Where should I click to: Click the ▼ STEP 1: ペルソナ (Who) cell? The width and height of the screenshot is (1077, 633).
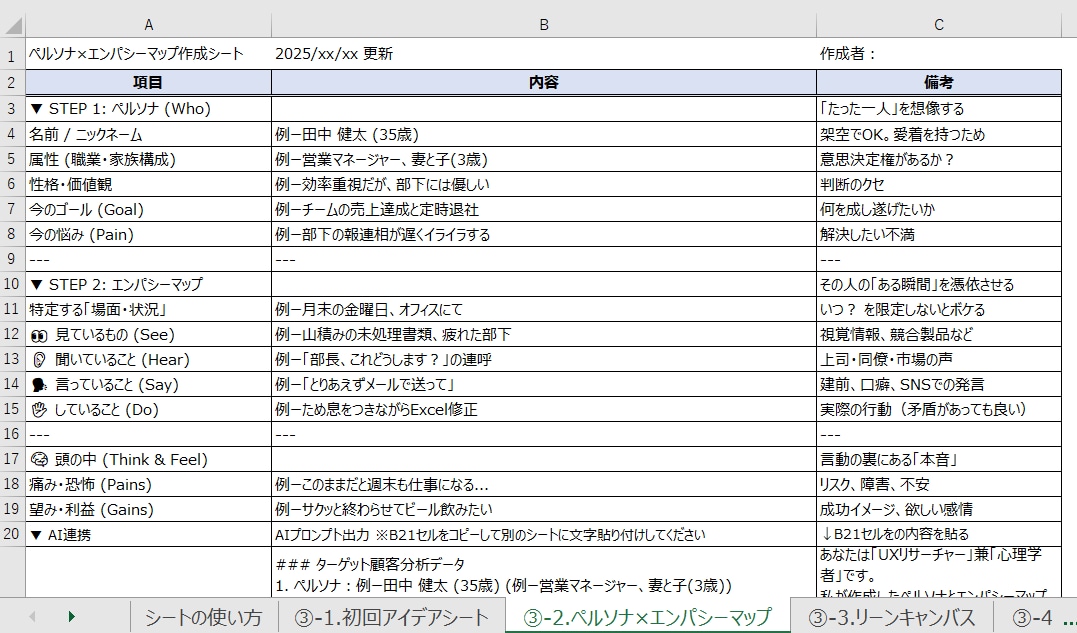coord(148,108)
